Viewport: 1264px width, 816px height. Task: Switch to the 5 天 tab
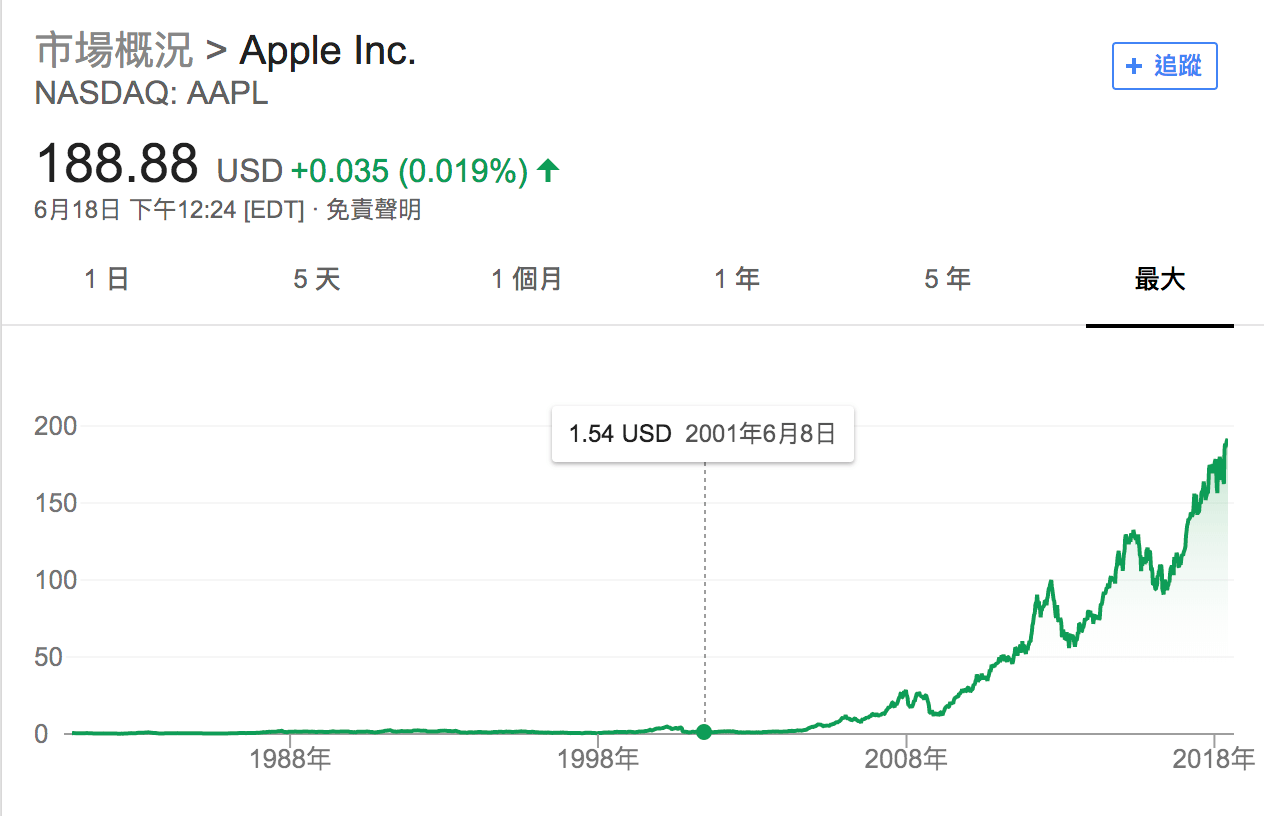click(317, 279)
